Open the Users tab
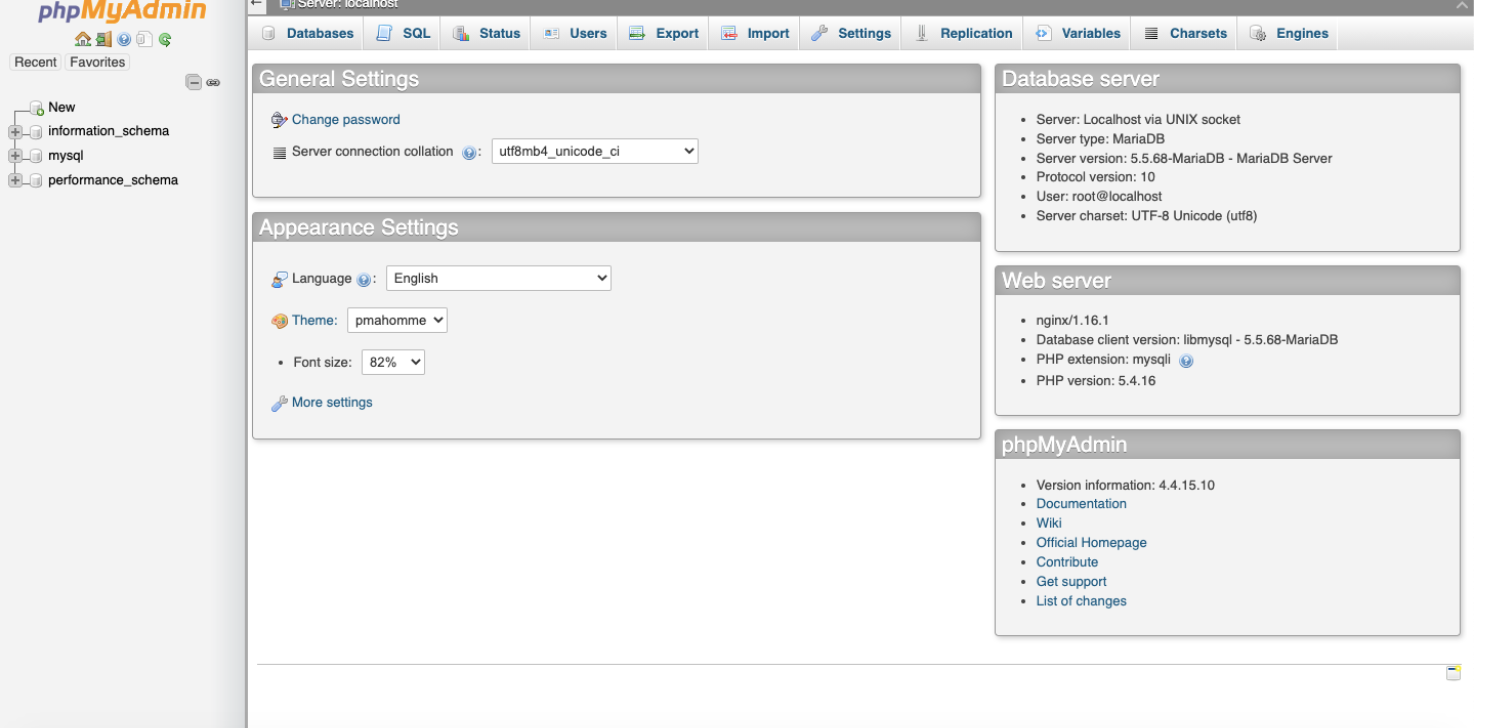The image size is (1487, 728). [x=575, y=33]
